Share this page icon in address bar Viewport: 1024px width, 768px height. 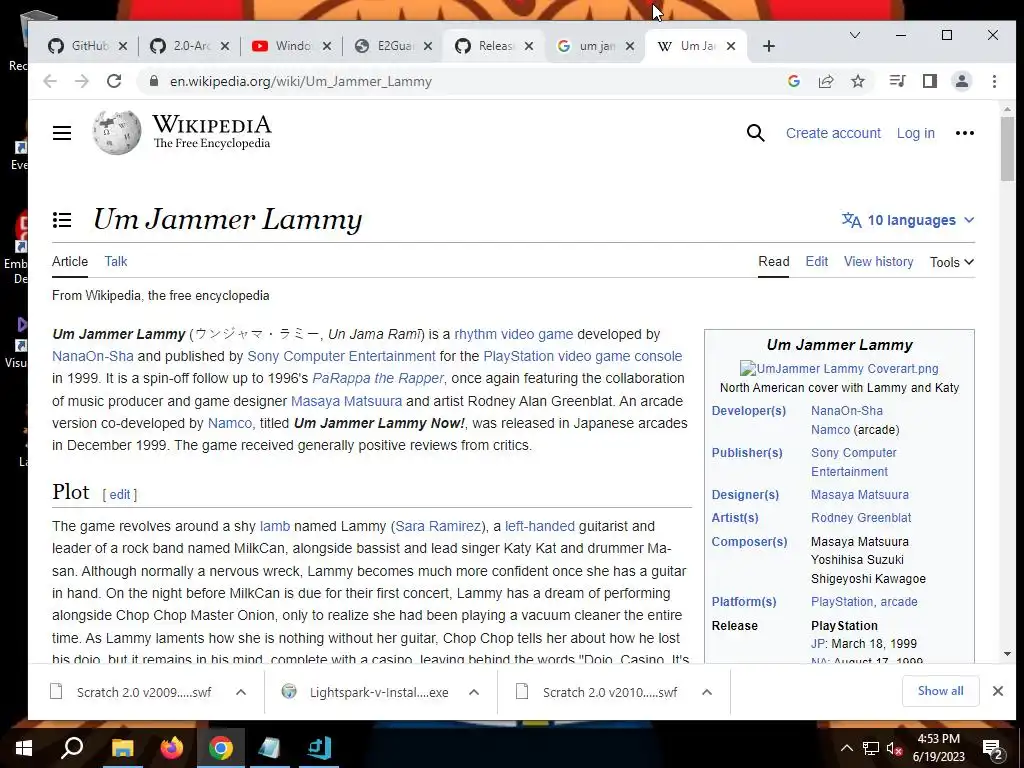(826, 81)
